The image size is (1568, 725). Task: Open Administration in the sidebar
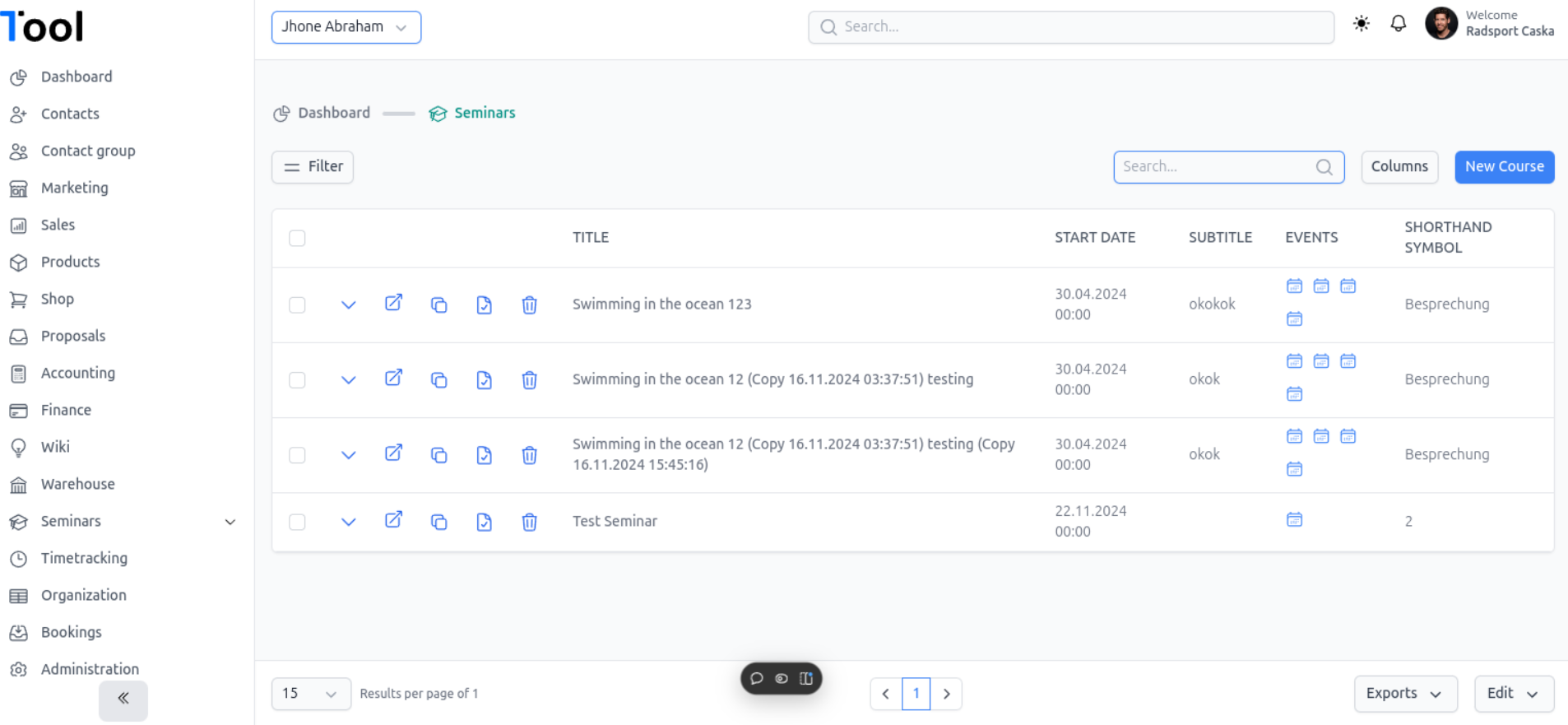(x=90, y=669)
